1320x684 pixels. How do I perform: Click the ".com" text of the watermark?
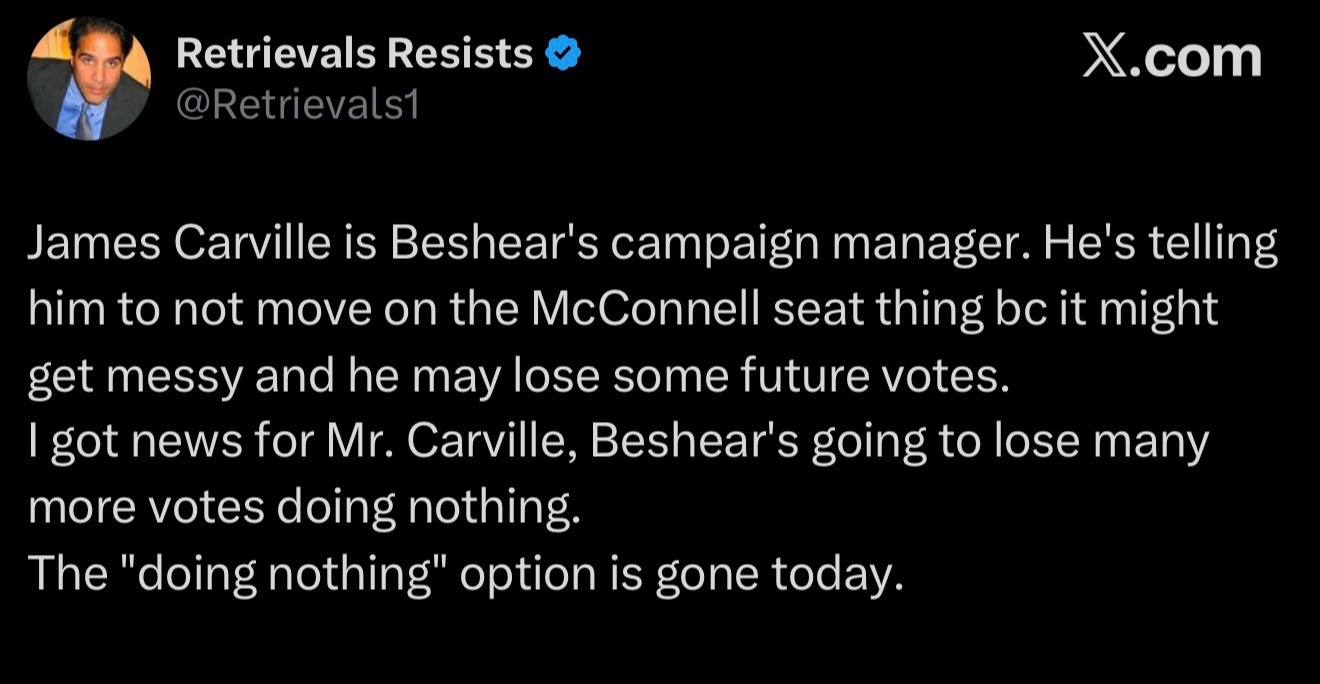coord(1196,57)
